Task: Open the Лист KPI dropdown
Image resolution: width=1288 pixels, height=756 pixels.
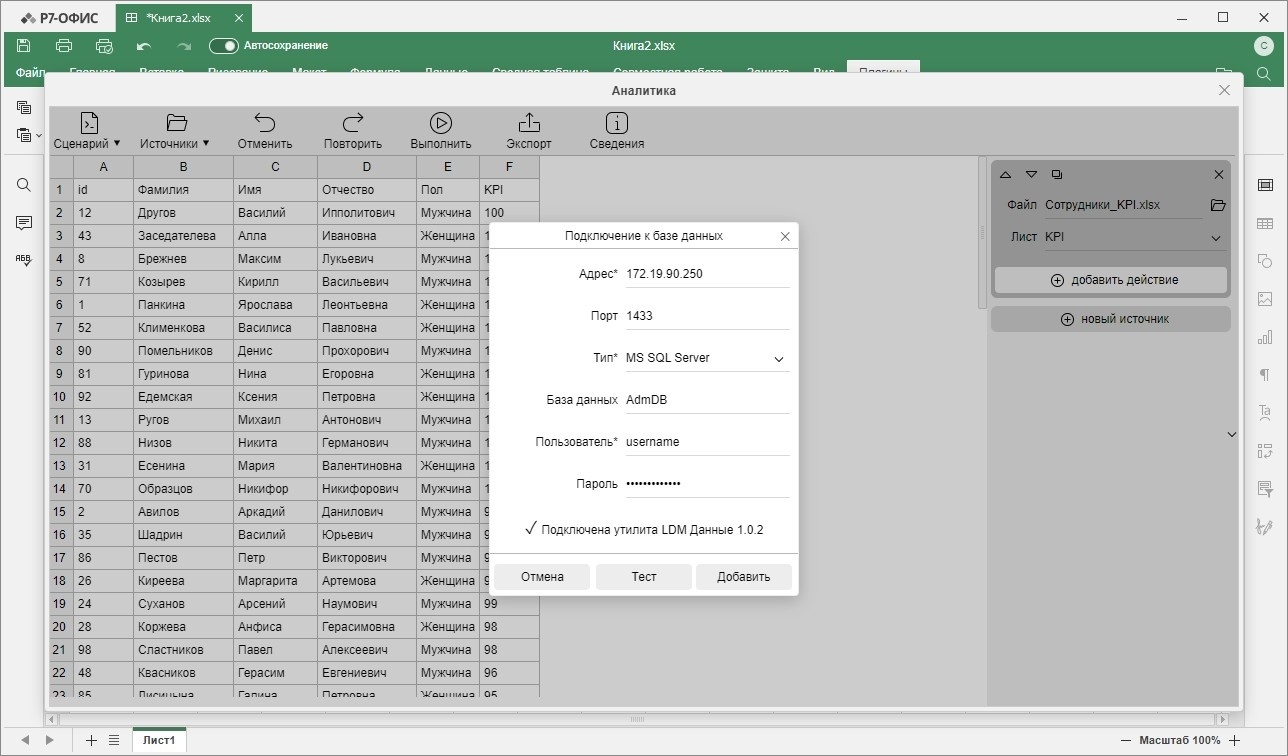Action: [x=1134, y=238]
